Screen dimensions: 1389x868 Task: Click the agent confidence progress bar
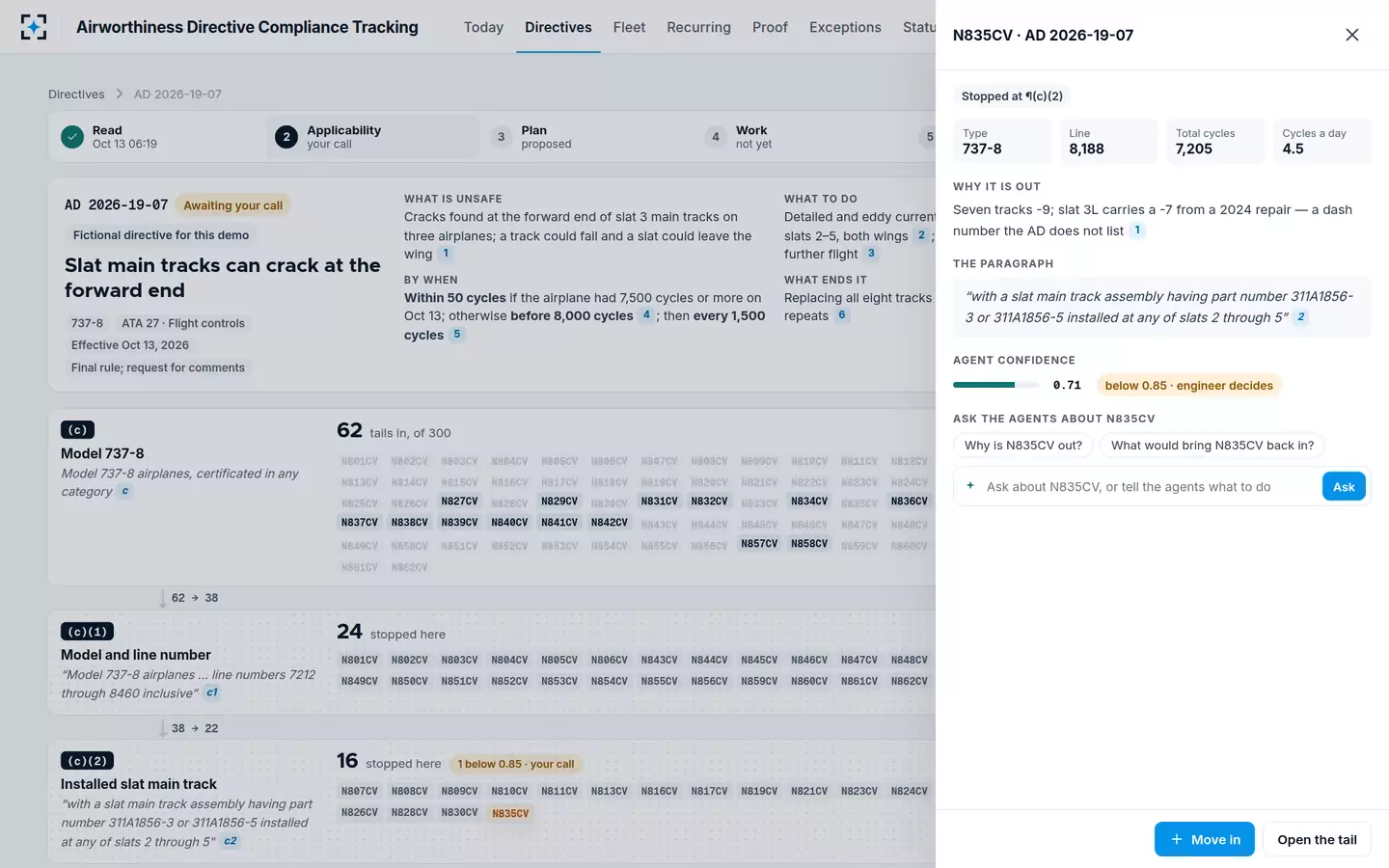pyautogui.click(x=996, y=385)
